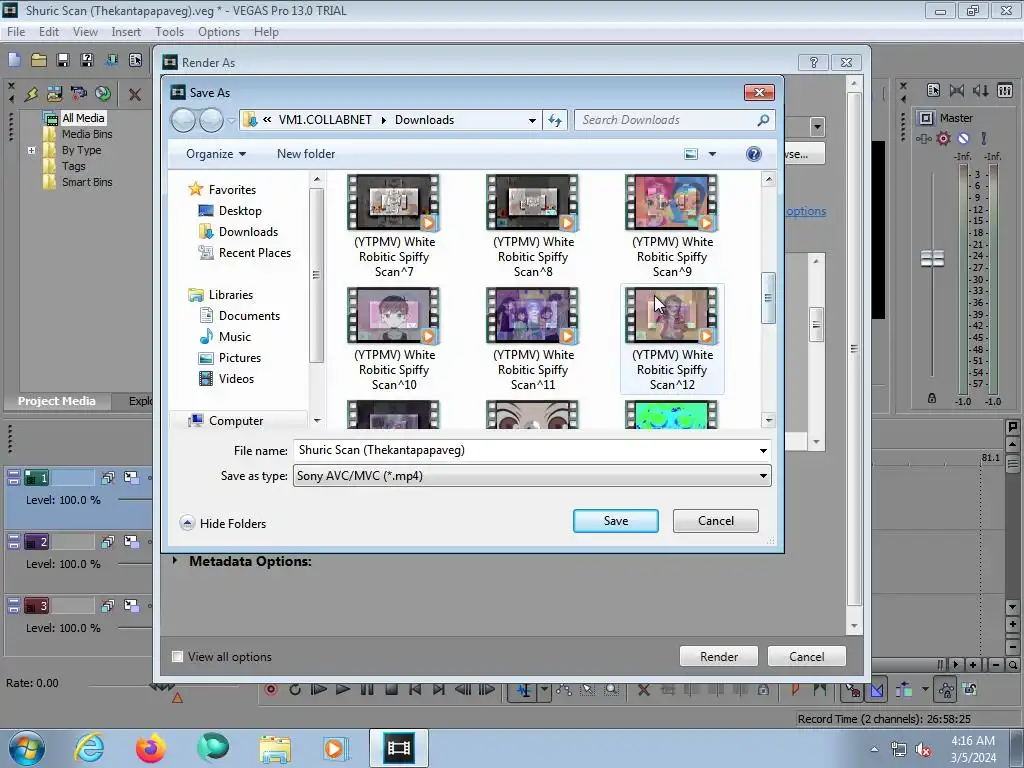The height and width of the screenshot is (768, 1024).
Task: Click the lightning bolt icon in Project Media
Action: pos(31,94)
